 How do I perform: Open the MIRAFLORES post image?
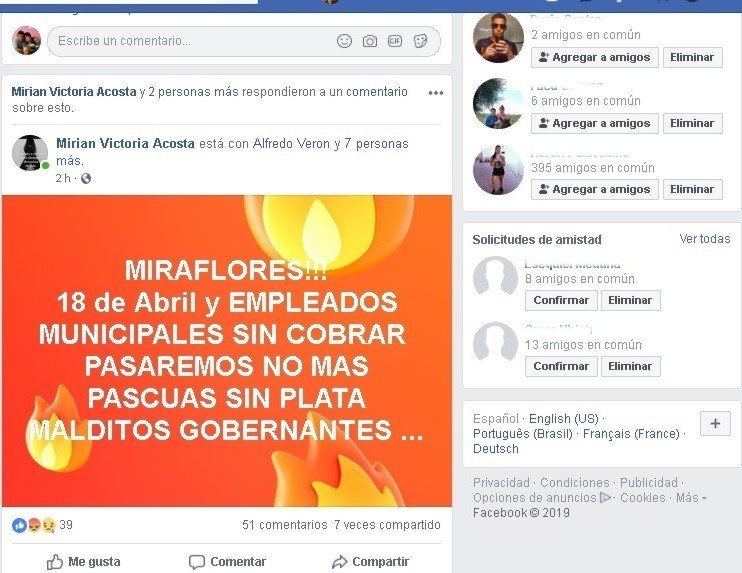click(x=227, y=351)
